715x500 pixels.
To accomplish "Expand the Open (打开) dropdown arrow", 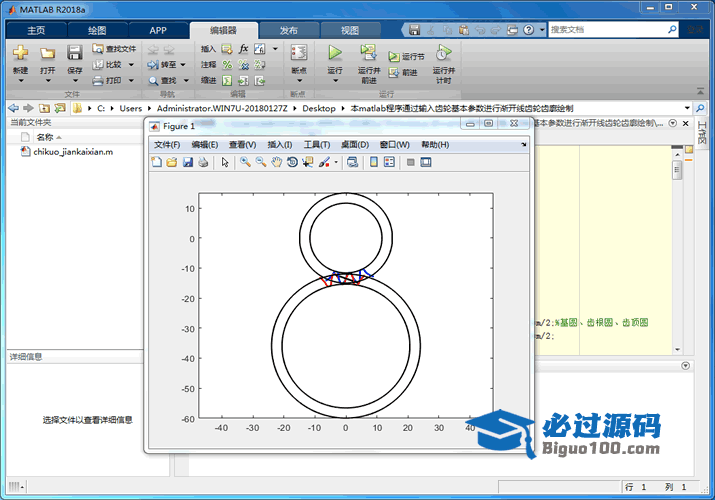I will (48, 81).
